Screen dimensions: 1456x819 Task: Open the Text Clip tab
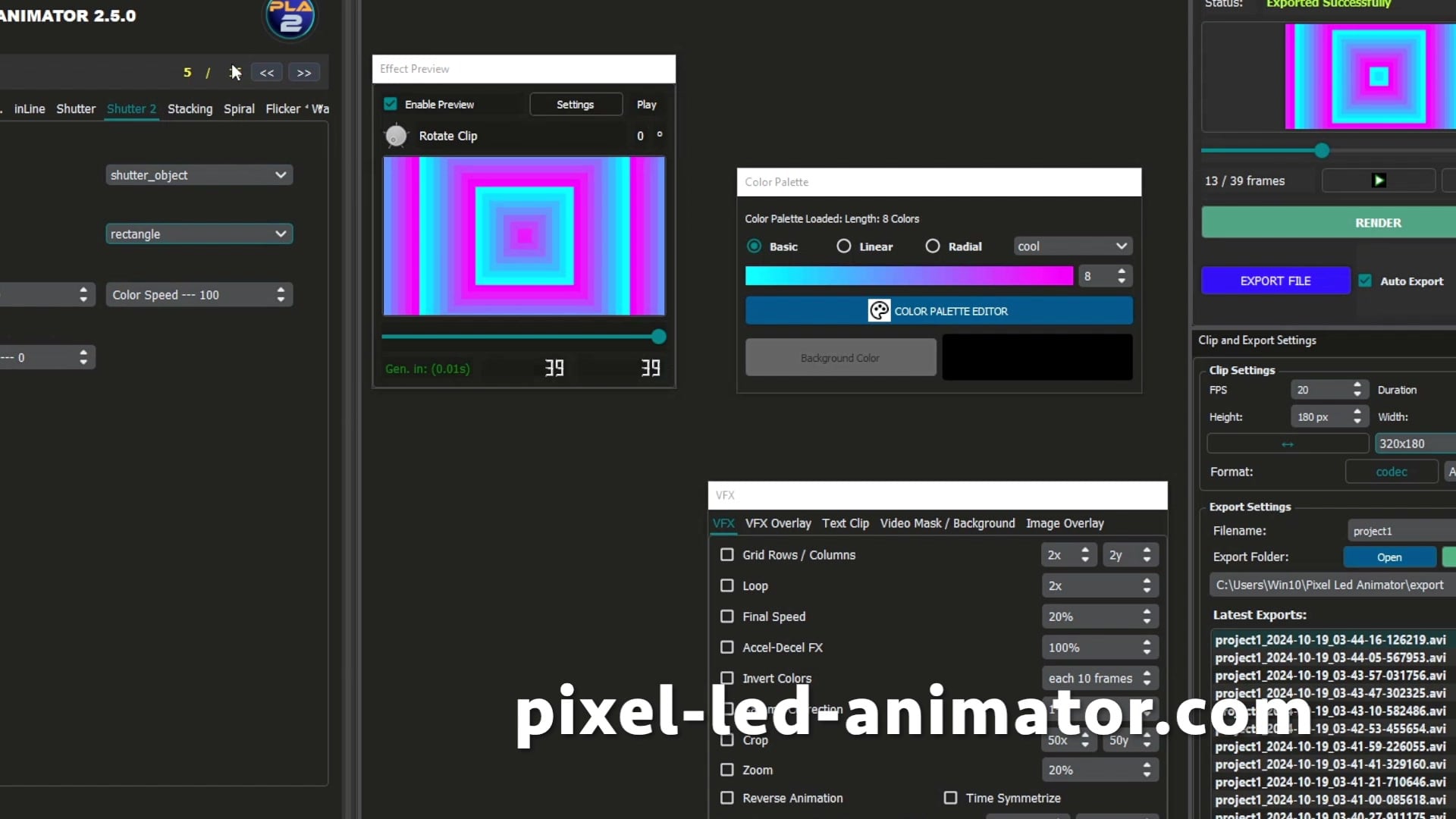(846, 523)
